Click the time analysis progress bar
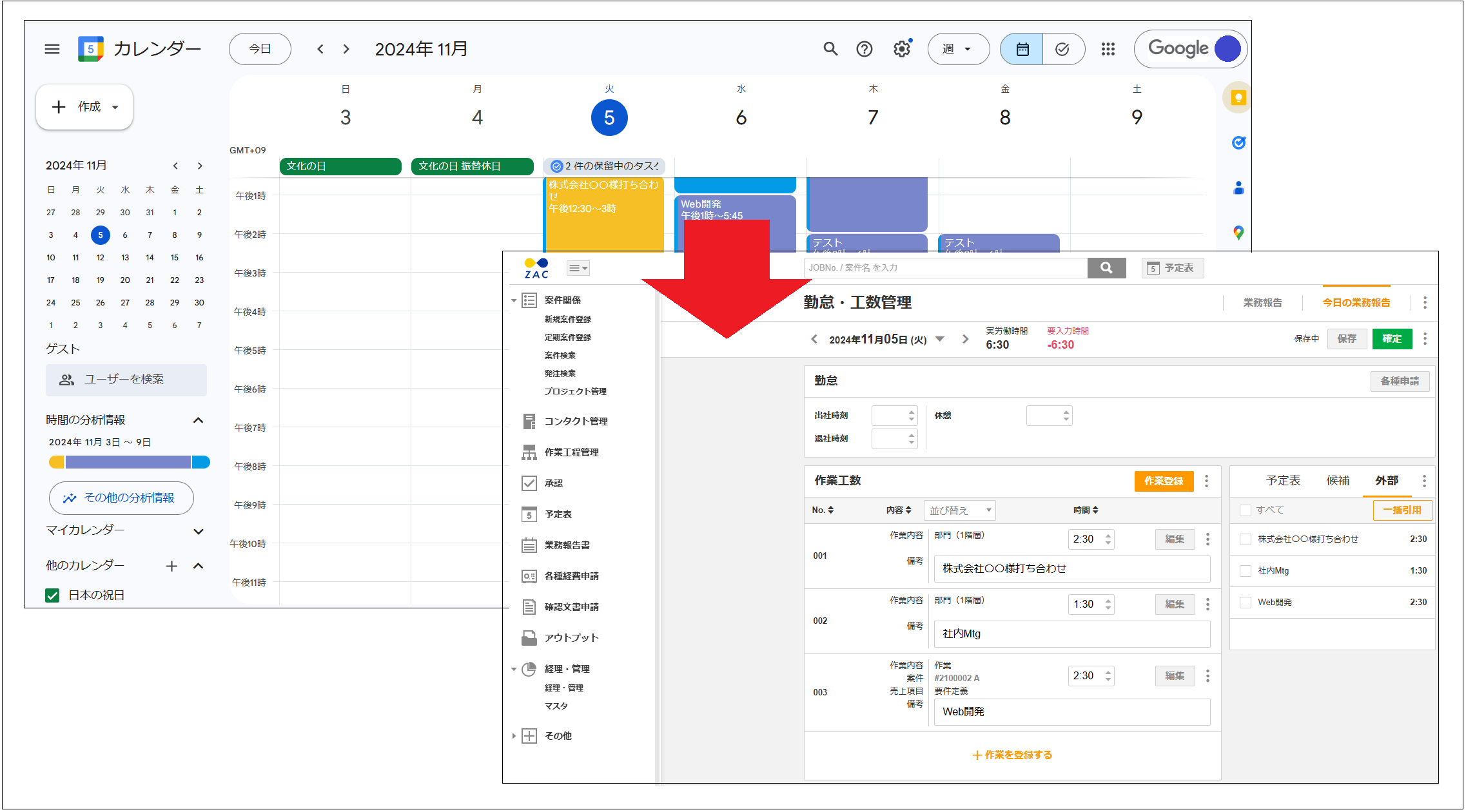 129,461
